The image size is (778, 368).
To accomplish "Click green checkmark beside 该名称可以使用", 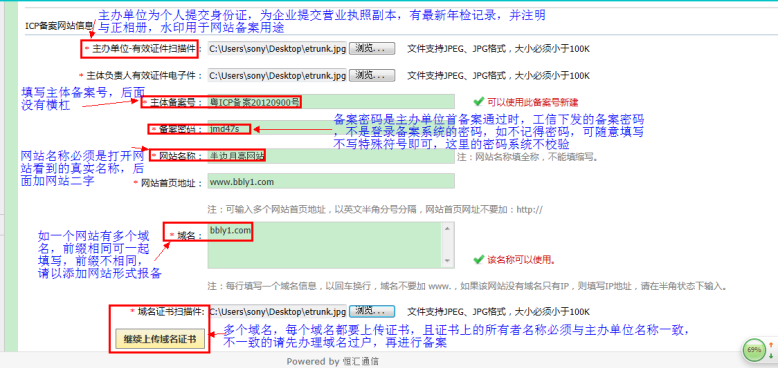I will 478,259.
